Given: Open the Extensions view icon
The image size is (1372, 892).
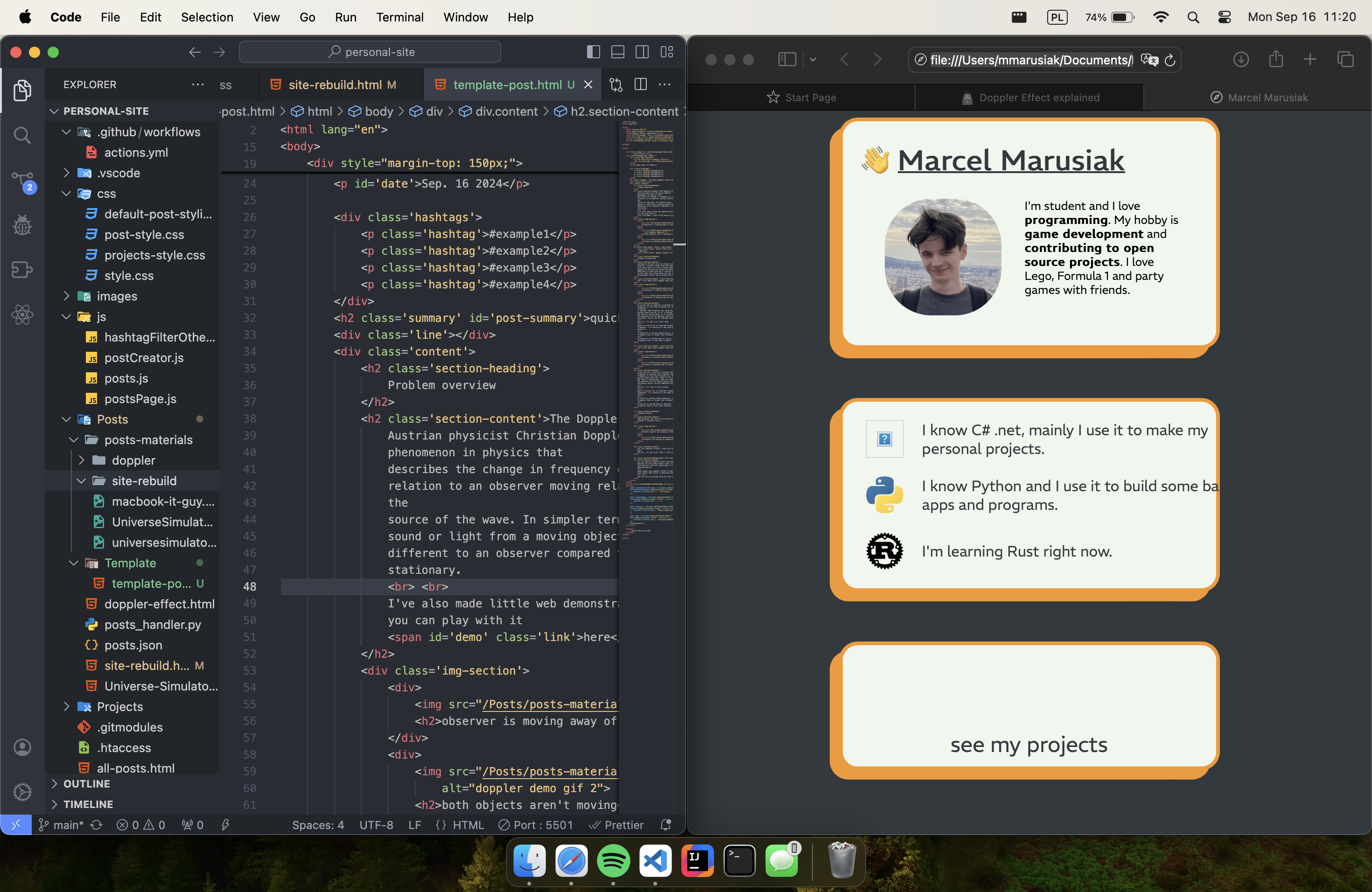Looking at the screenshot, I should [22, 270].
